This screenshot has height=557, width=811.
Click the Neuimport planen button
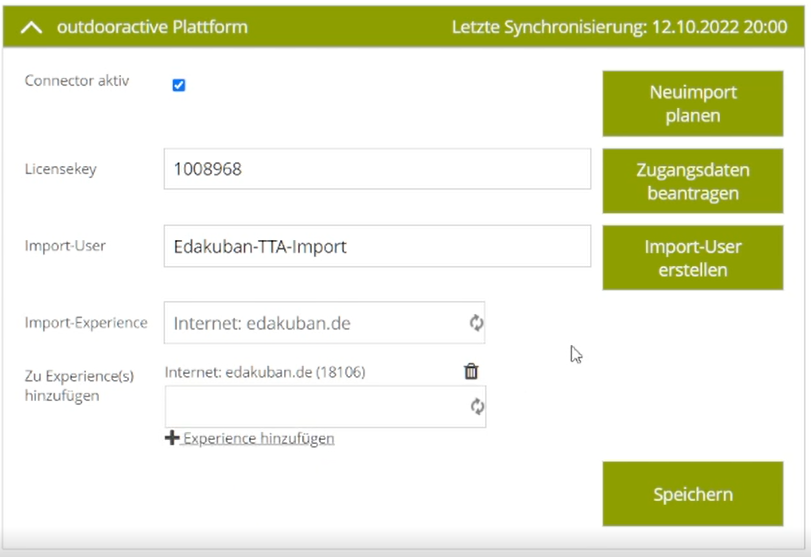[x=692, y=104]
